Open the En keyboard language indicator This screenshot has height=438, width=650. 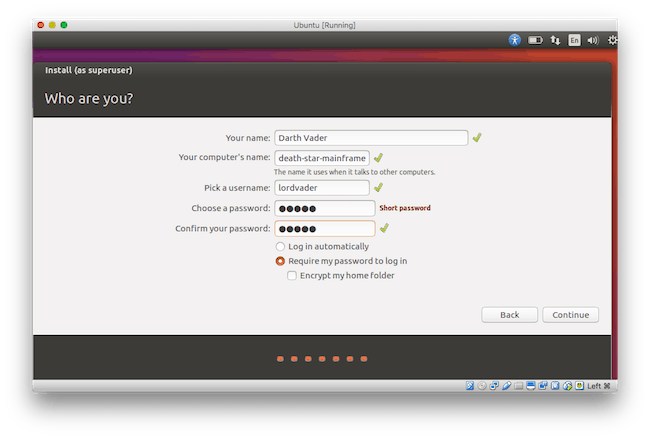pos(574,40)
